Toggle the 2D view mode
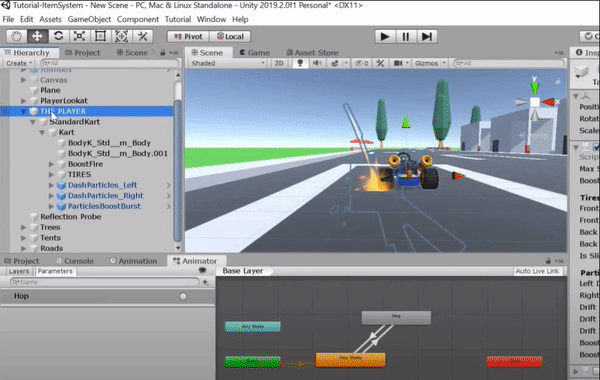The image size is (600, 380). pyautogui.click(x=279, y=63)
